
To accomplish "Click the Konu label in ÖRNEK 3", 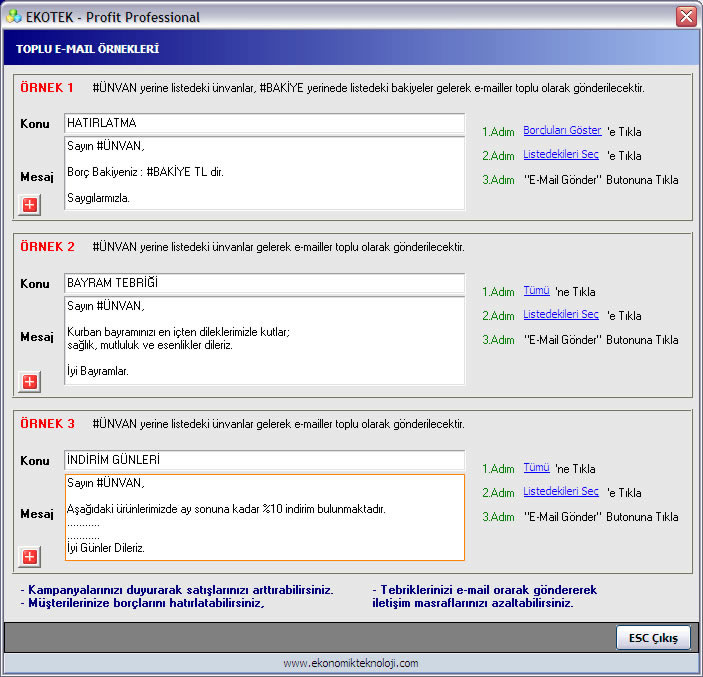I will point(35,461).
